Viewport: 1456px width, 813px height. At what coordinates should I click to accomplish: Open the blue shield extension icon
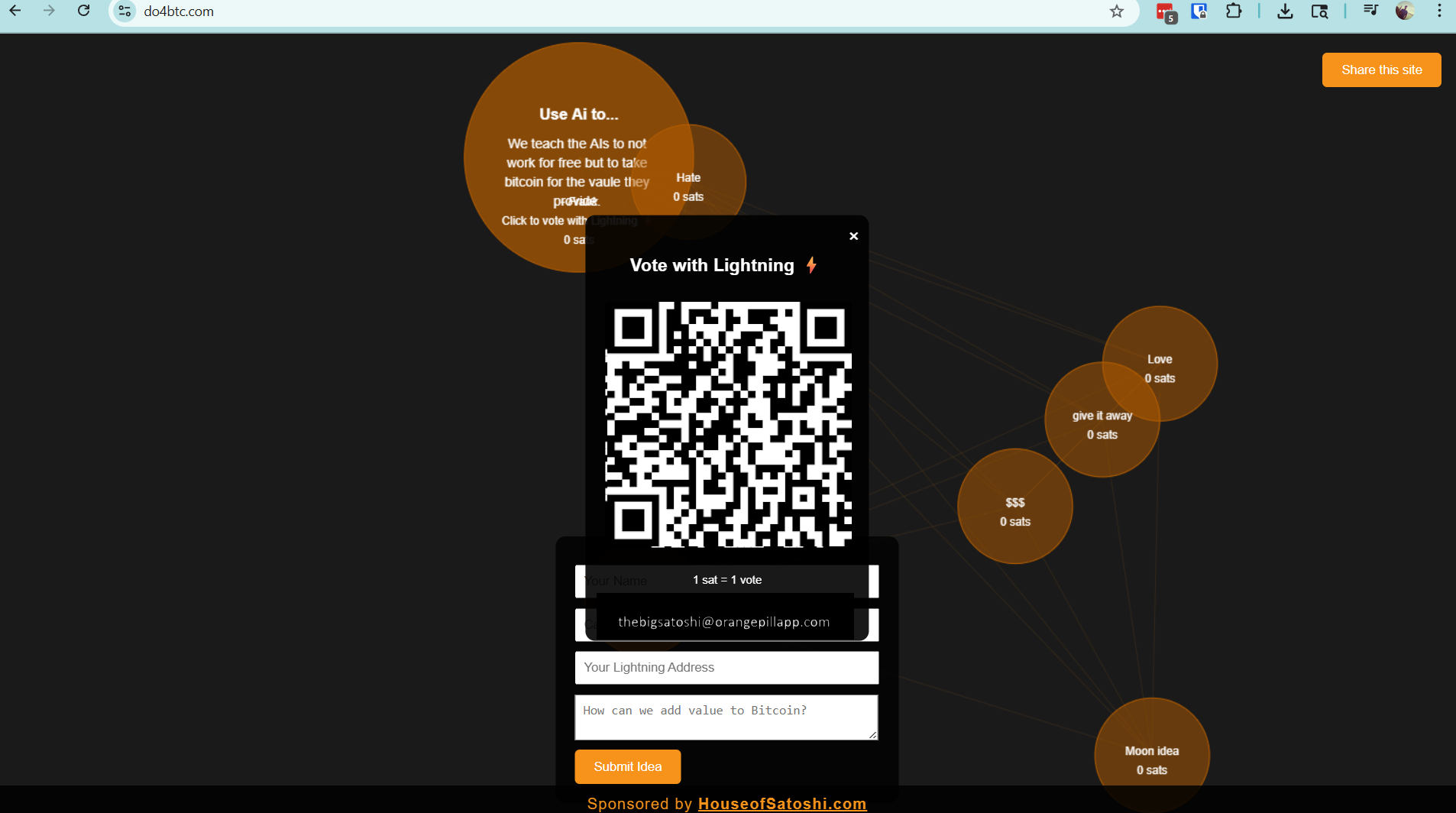coord(1199,11)
